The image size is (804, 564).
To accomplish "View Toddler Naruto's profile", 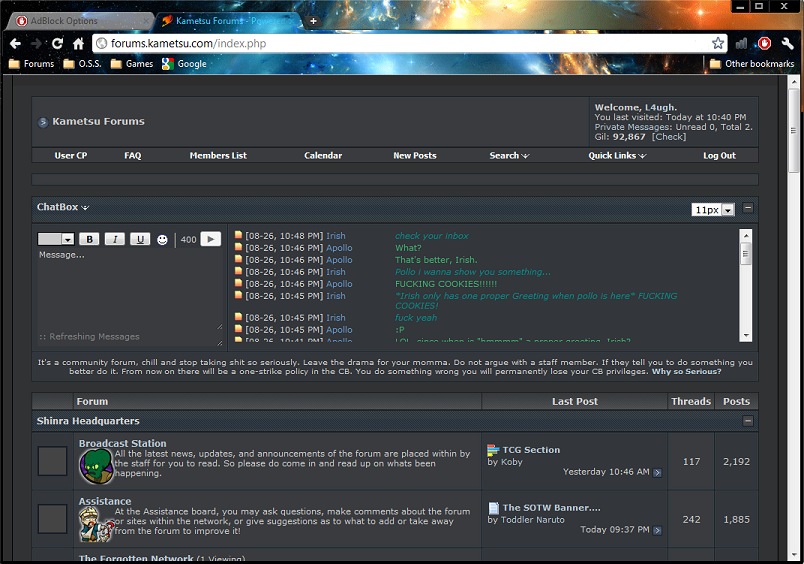I will (x=532, y=520).
